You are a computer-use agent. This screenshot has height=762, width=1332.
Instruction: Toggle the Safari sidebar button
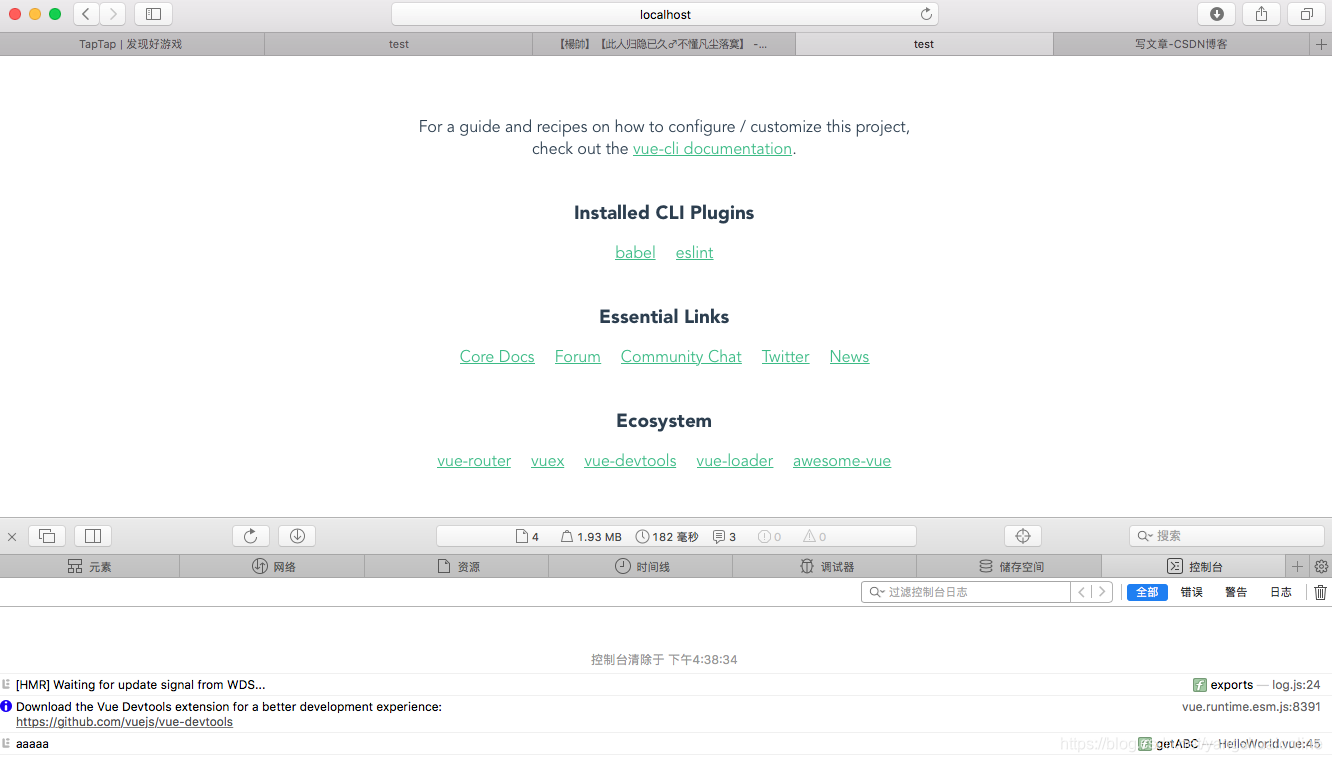pos(153,14)
